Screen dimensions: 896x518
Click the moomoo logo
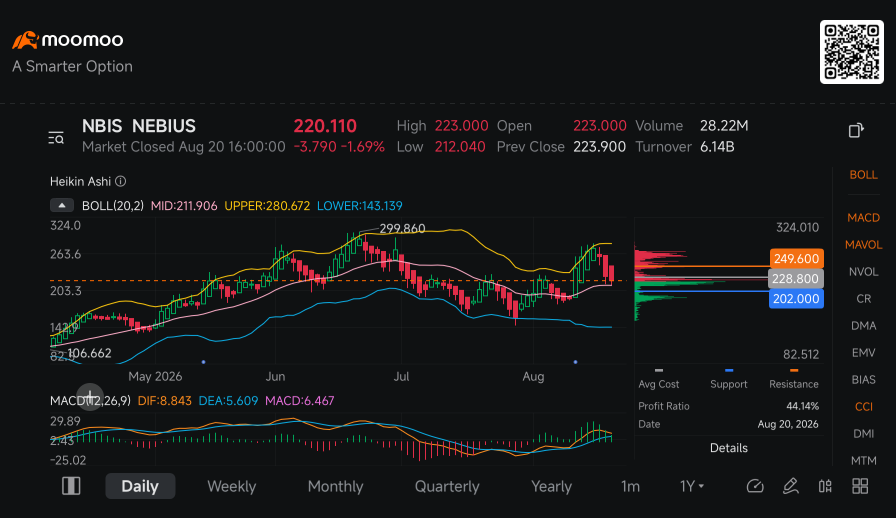(x=68, y=40)
